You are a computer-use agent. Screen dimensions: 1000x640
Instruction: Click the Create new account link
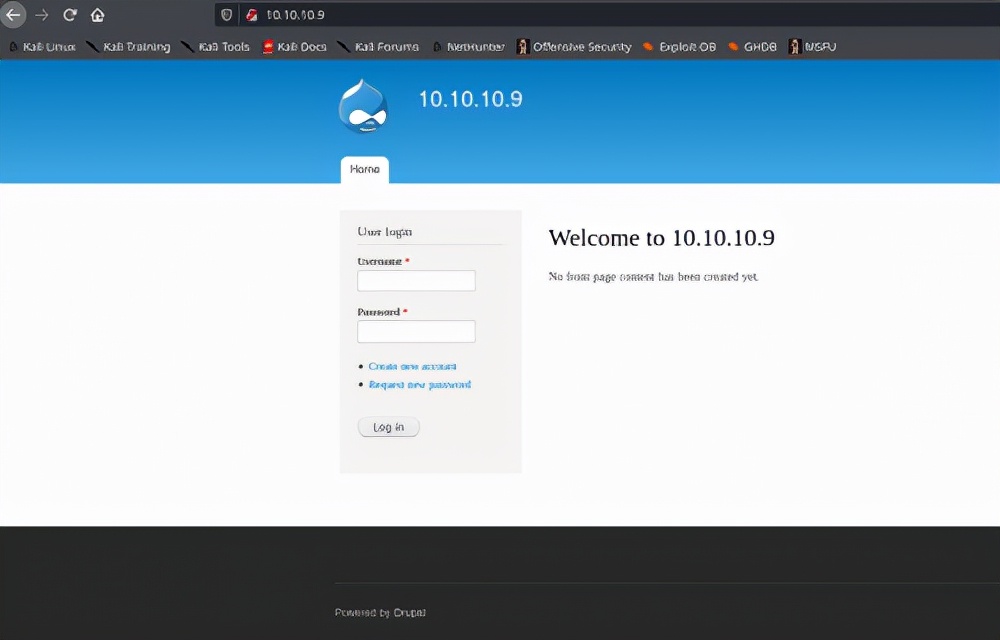[412, 366]
